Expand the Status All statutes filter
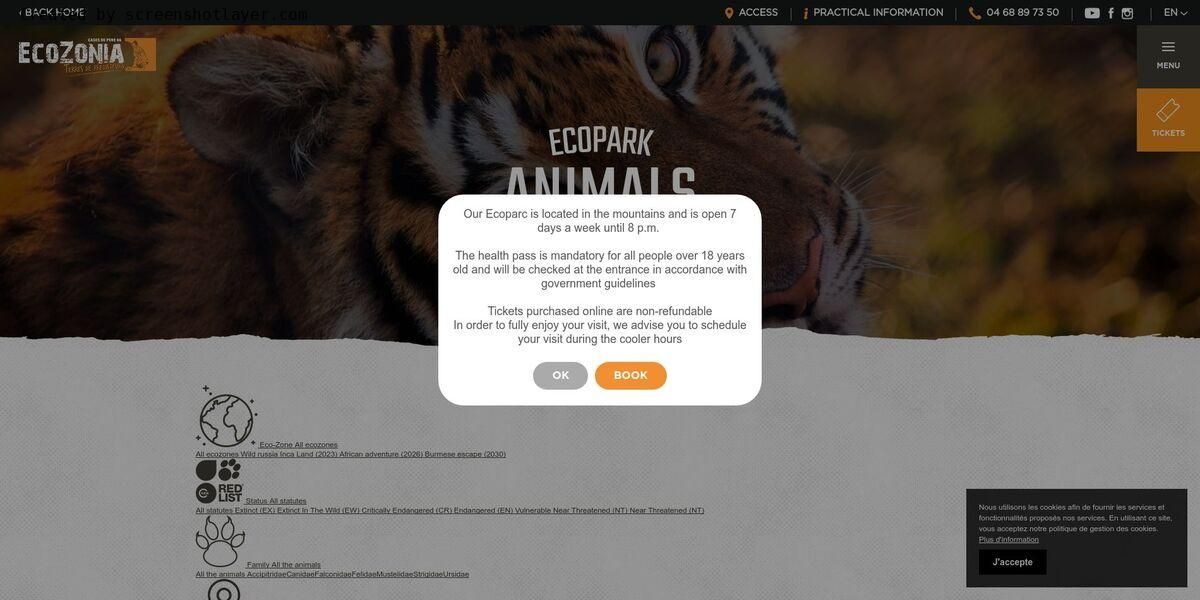Image resolution: width=1200 pixels, height=600 pixels. click(x=276, y=501)
